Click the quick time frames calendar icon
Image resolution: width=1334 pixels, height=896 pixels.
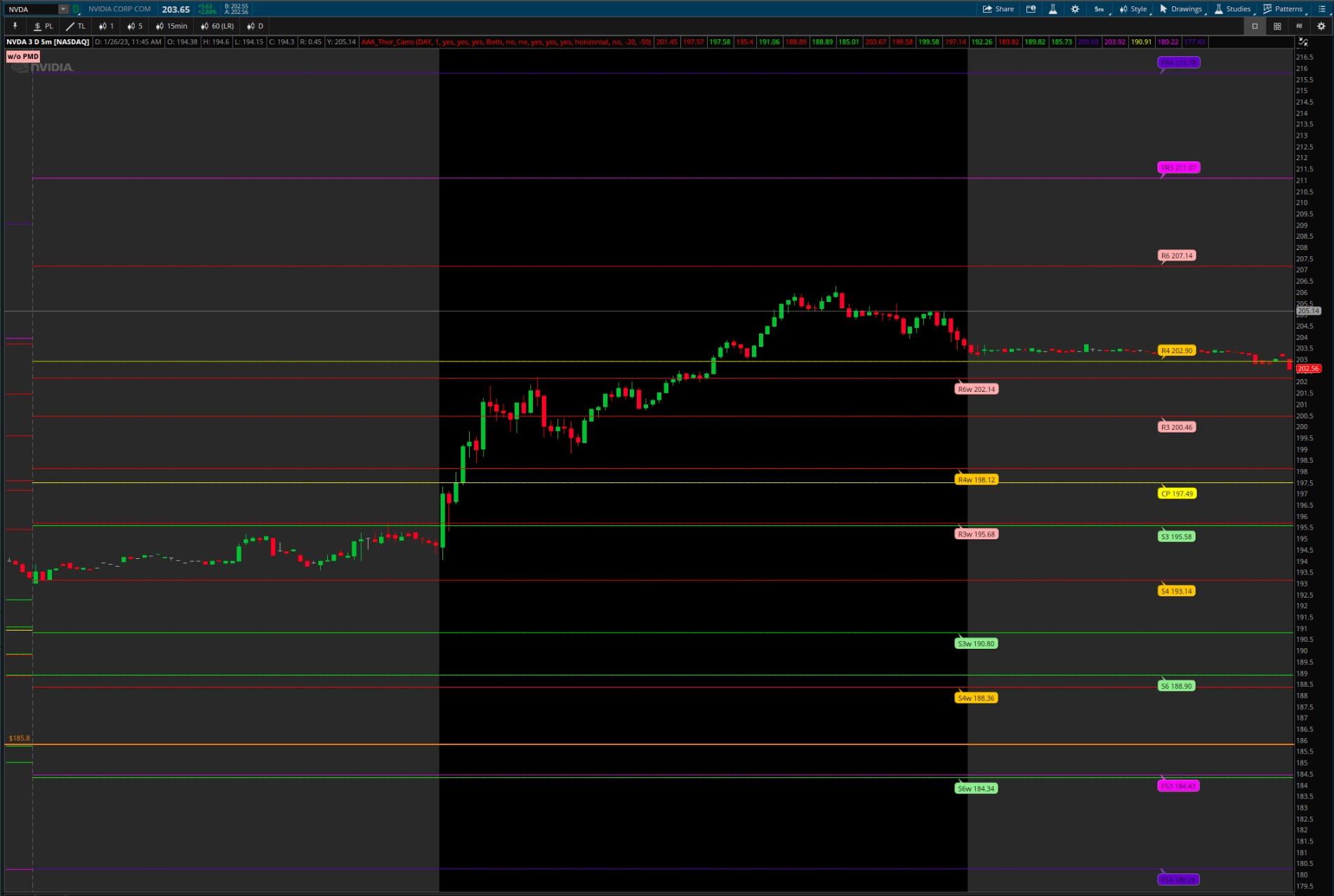[1031, 9]
